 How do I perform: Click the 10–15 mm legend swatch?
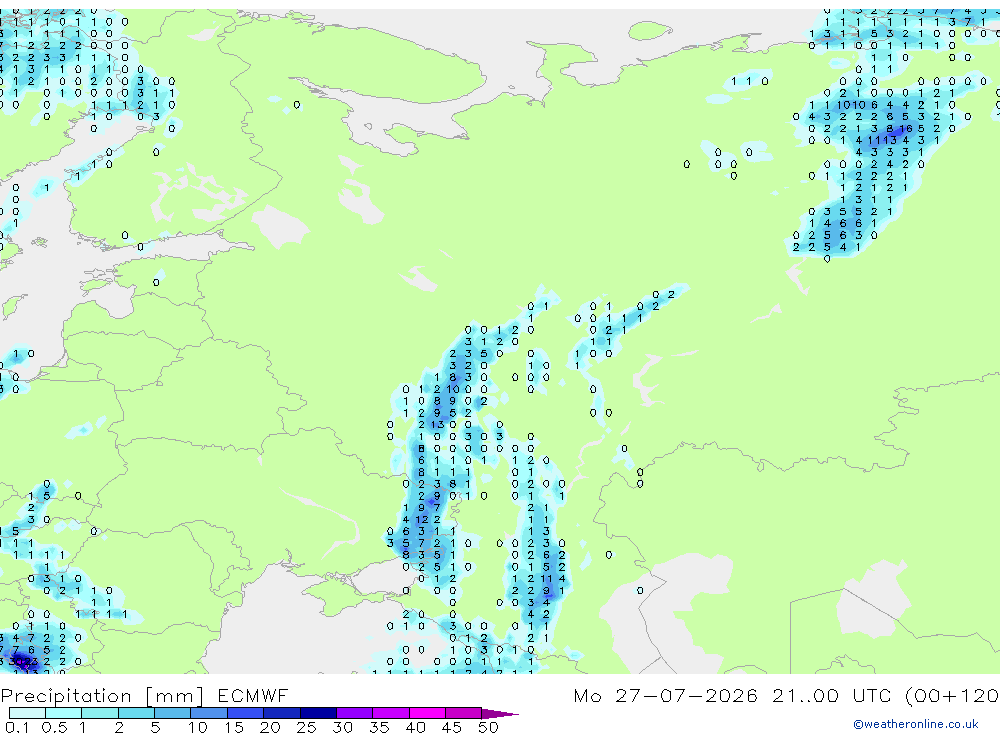tap(209, 713)
